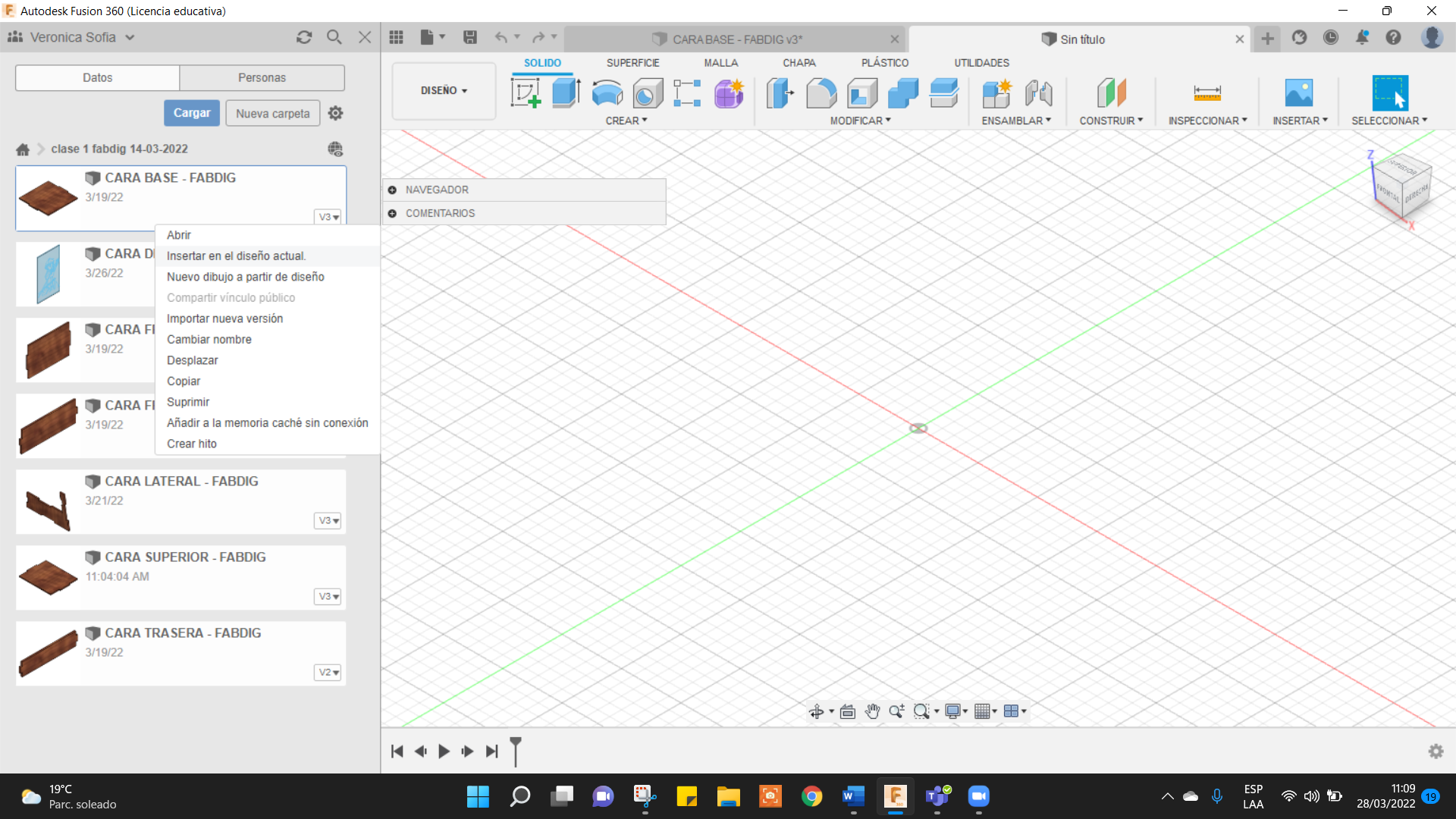Open the DISEÑO workspace dropdown

point(444,90)
